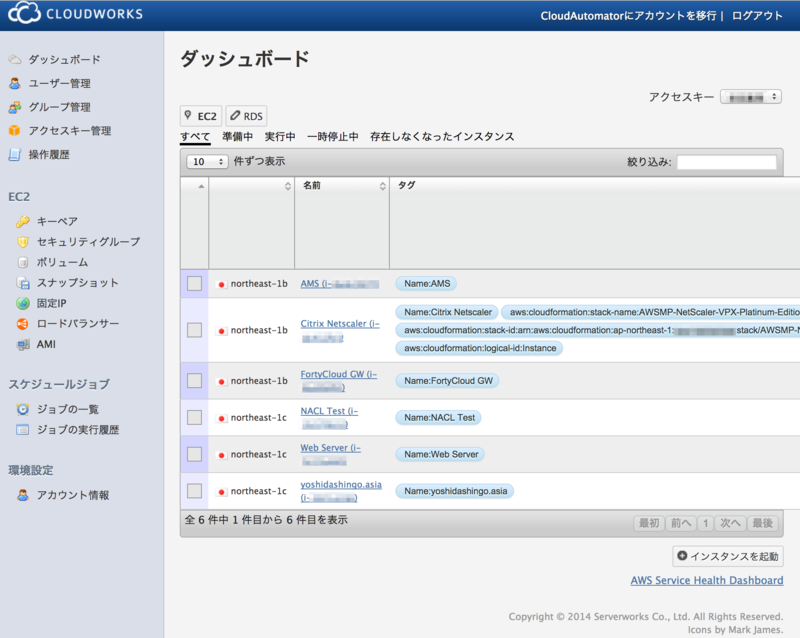Select the すべて filter tab
800x638 pixels.
(195, 137)
